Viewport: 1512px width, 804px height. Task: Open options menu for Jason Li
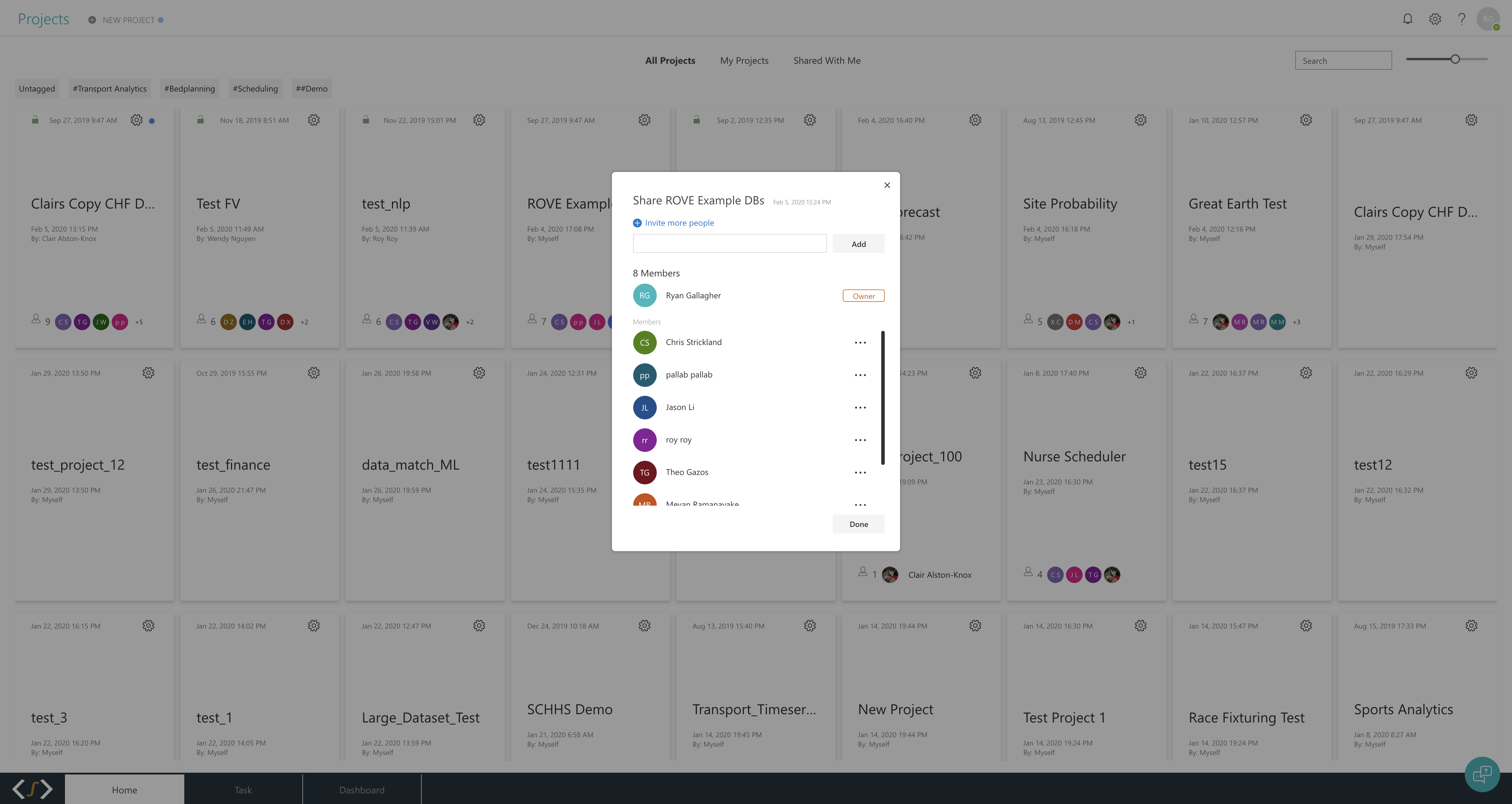pyautogui.click(x=861, y=407)
